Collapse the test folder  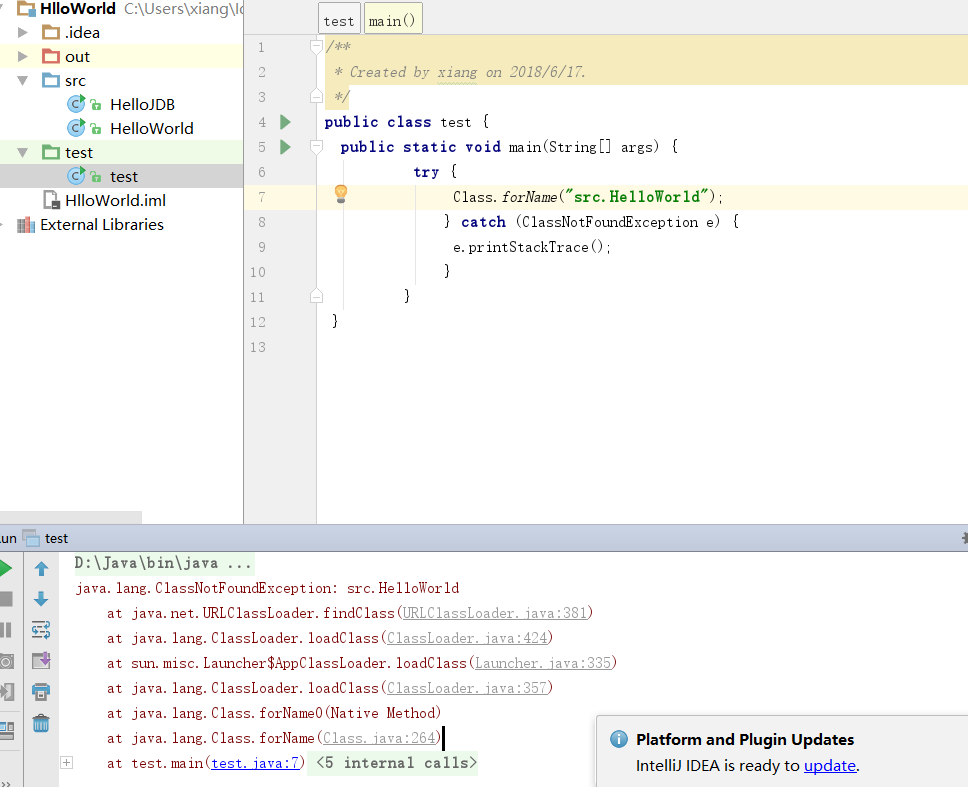click(x=22, y=152)
